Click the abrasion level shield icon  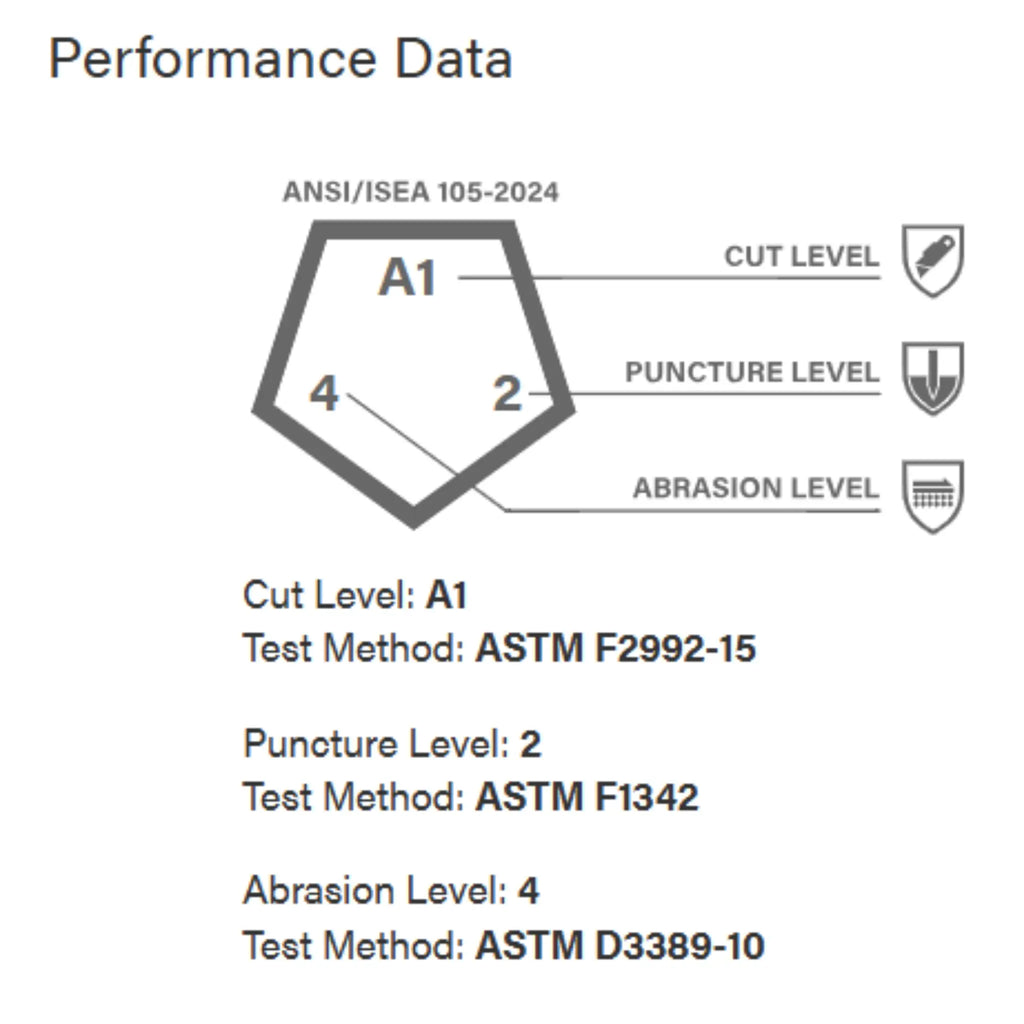click(x=932, y=495)
